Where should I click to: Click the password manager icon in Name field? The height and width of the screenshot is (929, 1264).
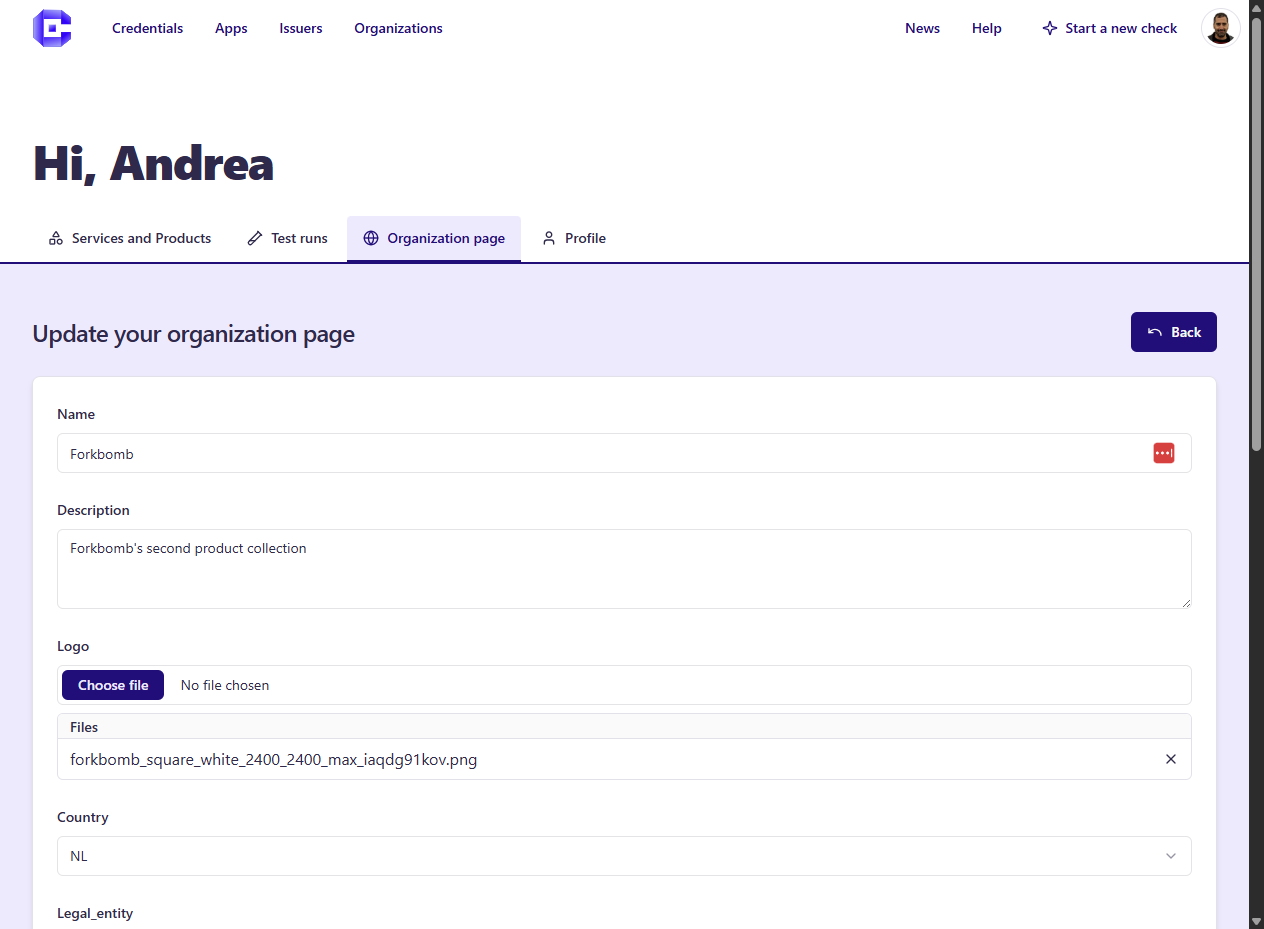1163,453
